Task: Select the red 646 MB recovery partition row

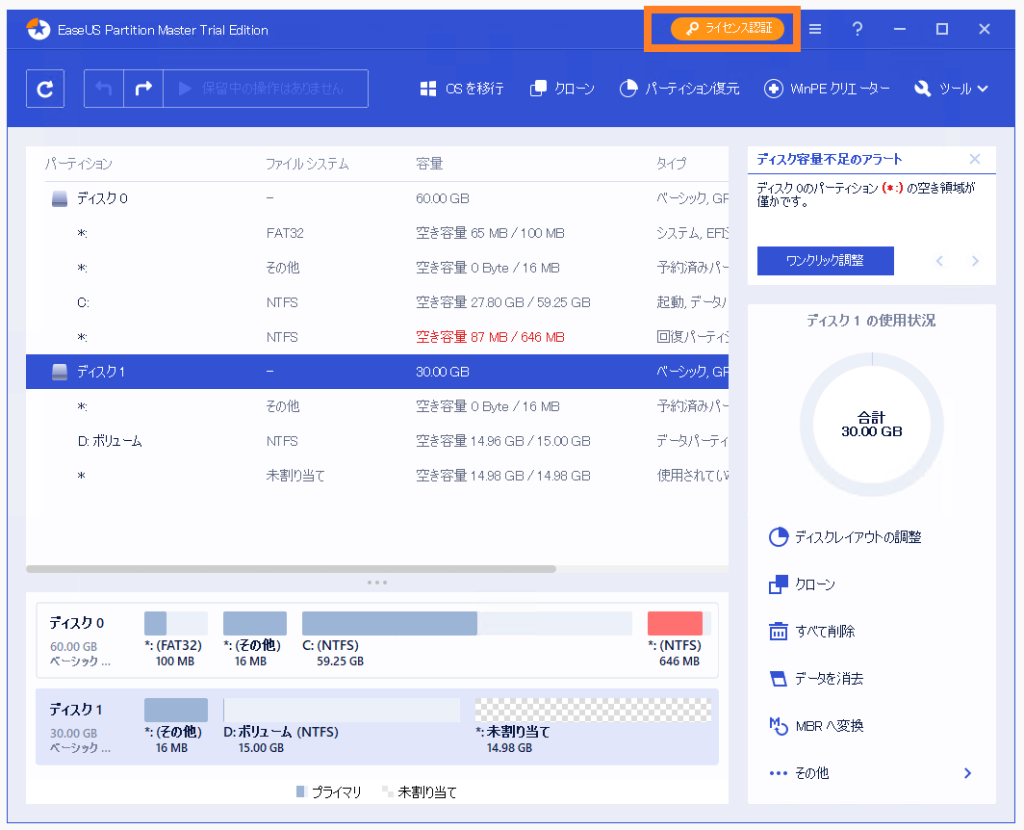Action: tap(377, 337)
